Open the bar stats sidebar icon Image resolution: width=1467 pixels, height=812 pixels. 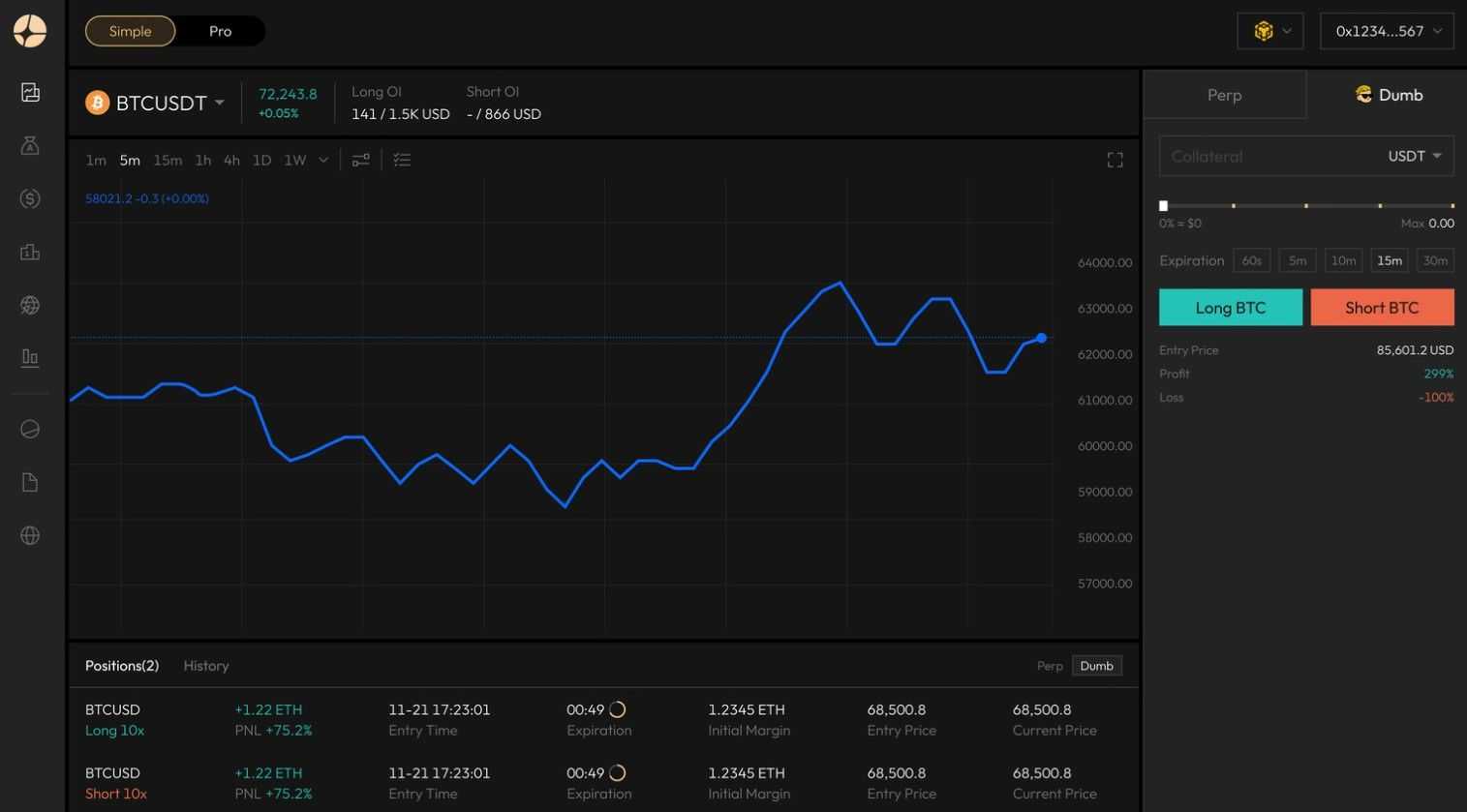point(30,358)
